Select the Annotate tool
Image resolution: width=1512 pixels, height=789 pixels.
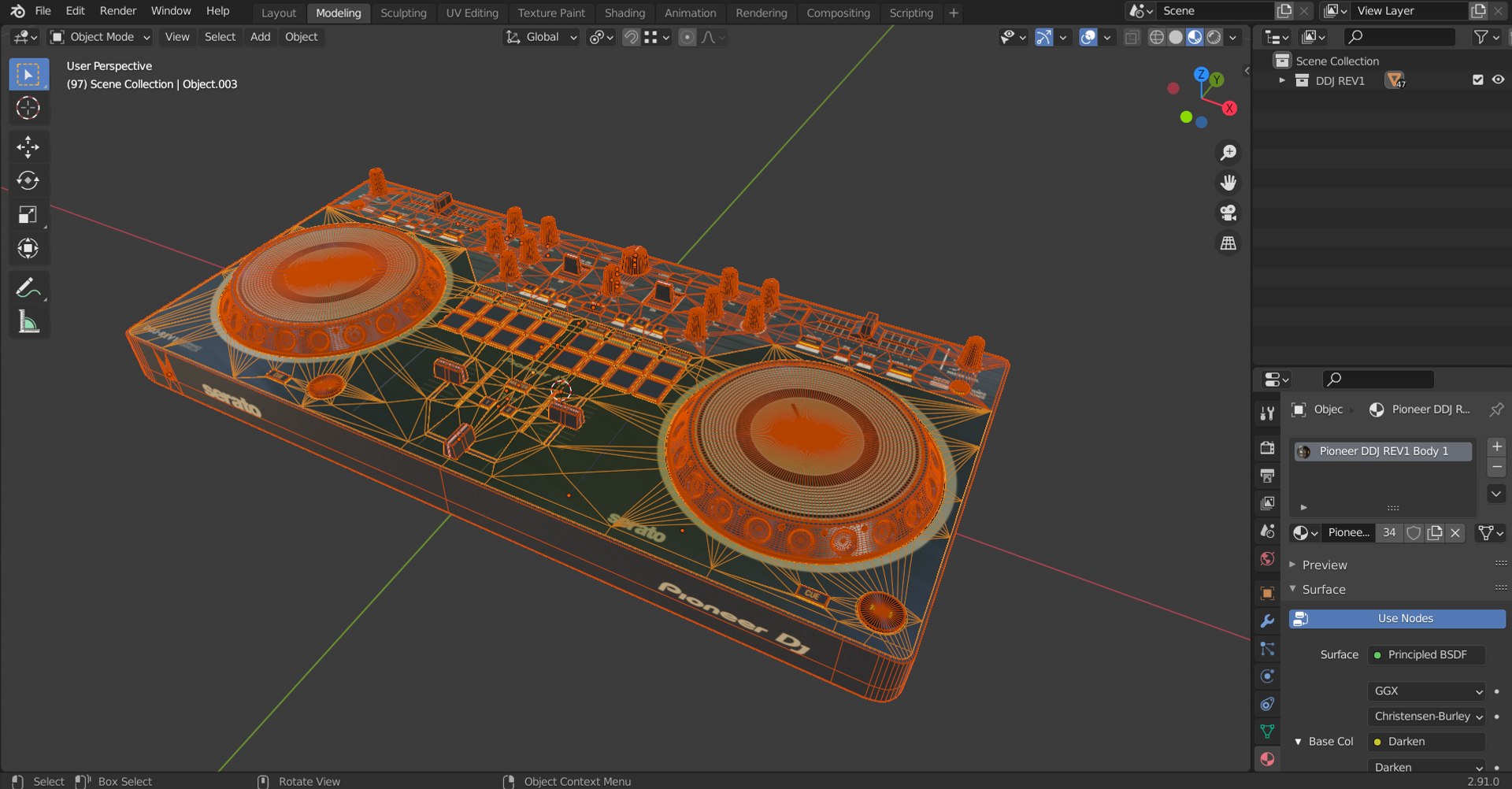(x=28, y=288)
